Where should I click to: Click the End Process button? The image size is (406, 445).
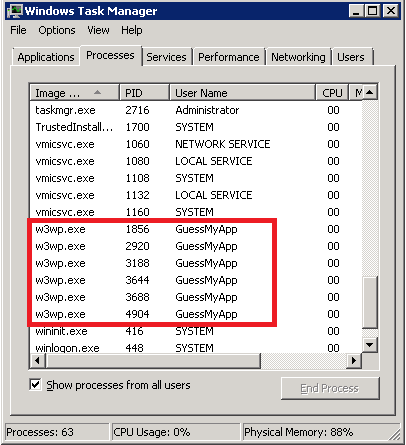click(x=330, y=388)
